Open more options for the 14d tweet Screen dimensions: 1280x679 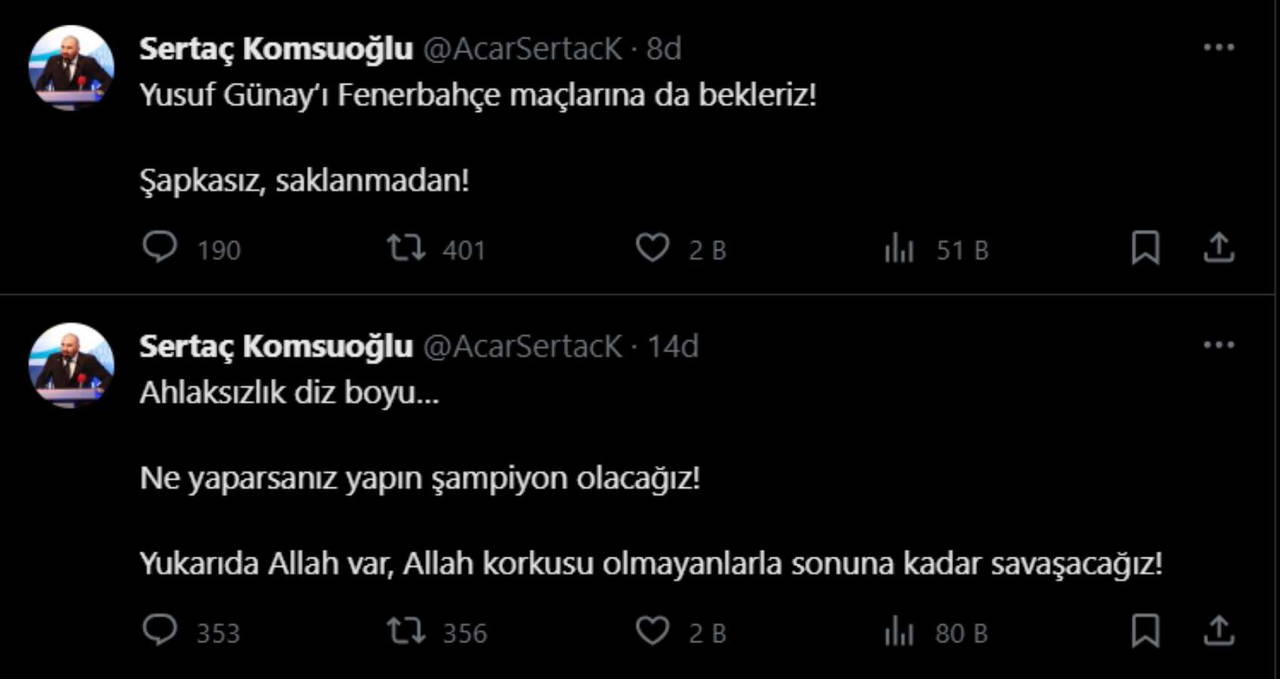click(1218, 345)
